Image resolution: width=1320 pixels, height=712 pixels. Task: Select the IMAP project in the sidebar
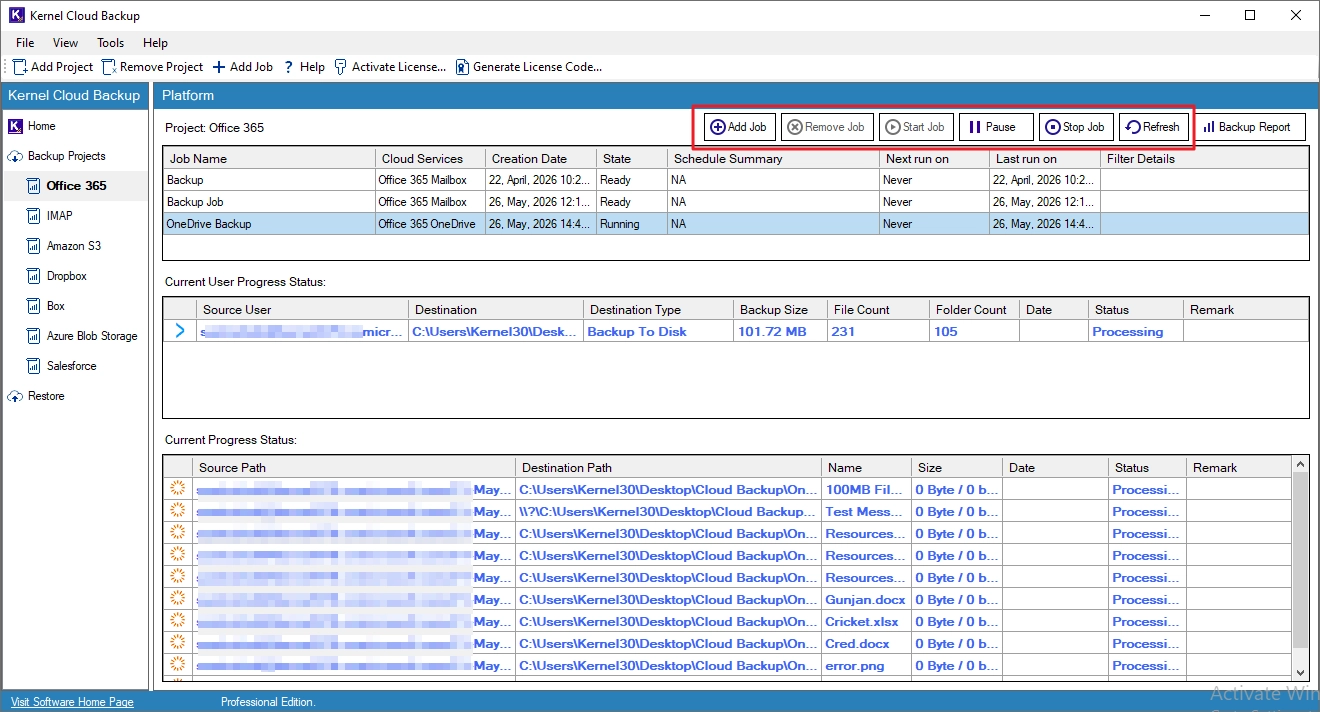50,216
